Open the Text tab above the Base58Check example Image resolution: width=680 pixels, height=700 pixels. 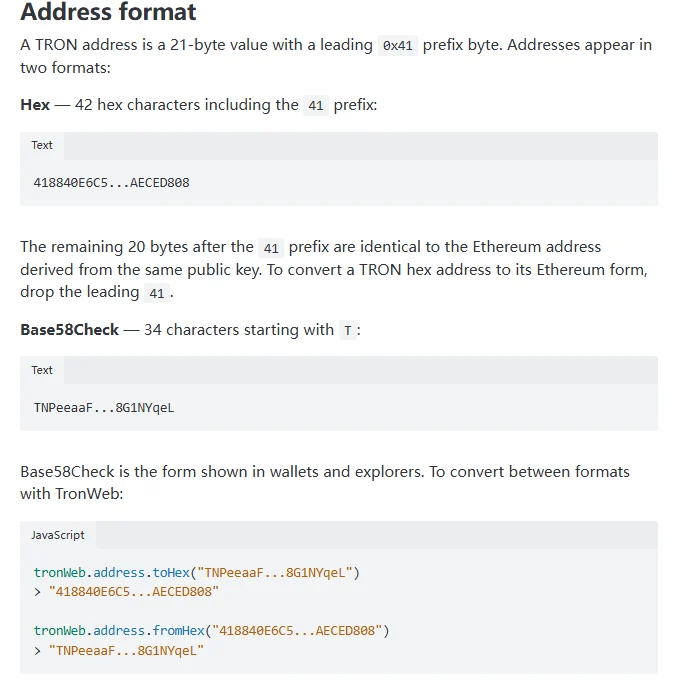tap(42, 370)
